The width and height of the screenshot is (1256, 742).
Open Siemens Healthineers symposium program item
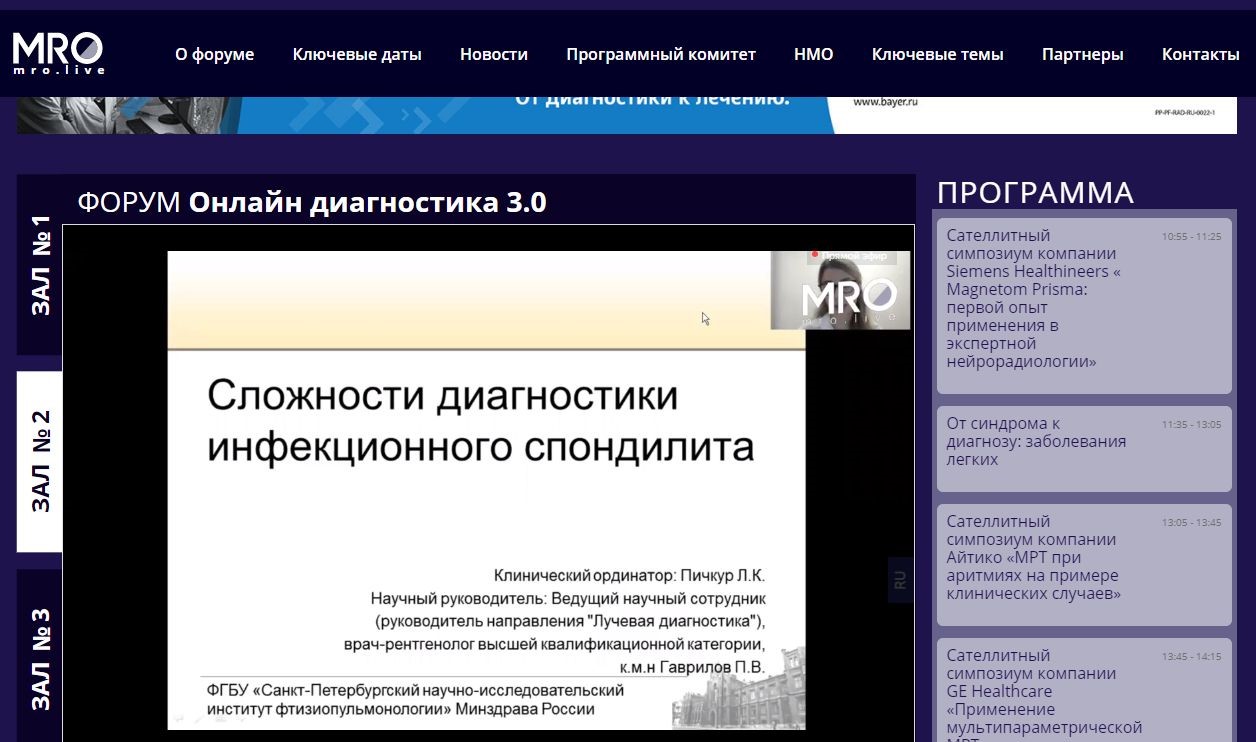tap(1083, 307)
